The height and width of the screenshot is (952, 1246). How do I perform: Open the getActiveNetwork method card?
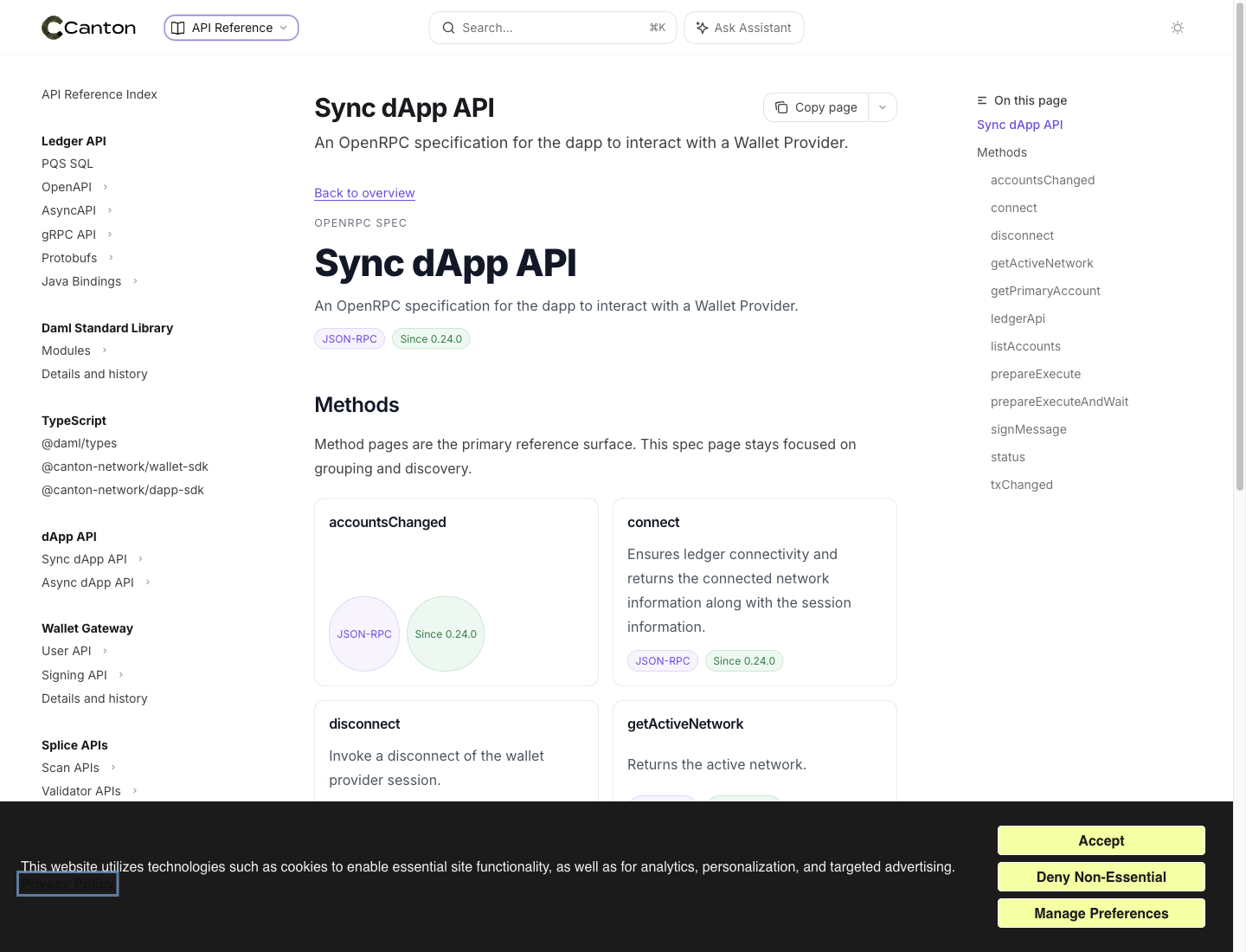tap(755, 751)
